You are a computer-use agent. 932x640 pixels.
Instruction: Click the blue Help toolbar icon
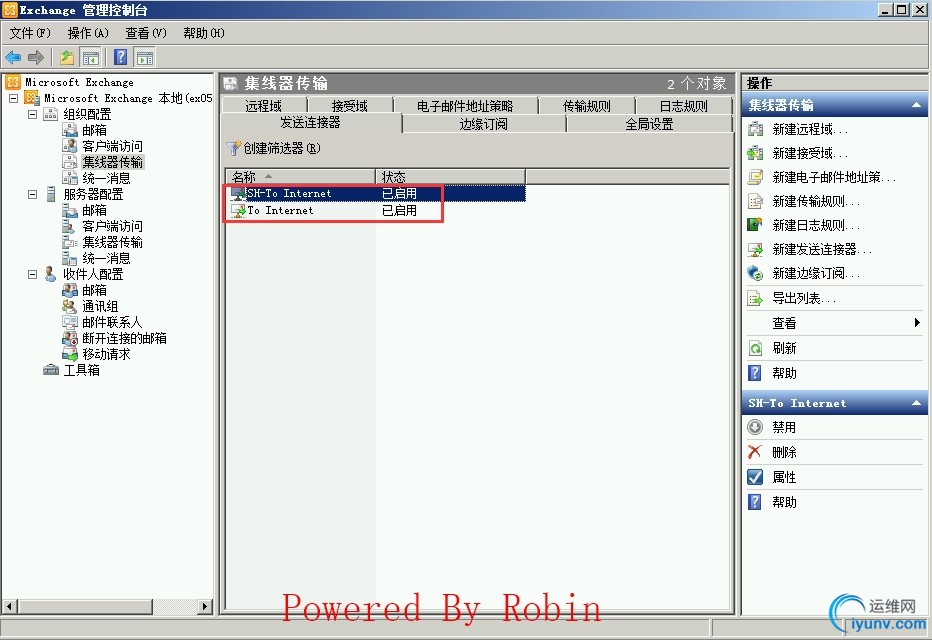click(x=121, y=58)
